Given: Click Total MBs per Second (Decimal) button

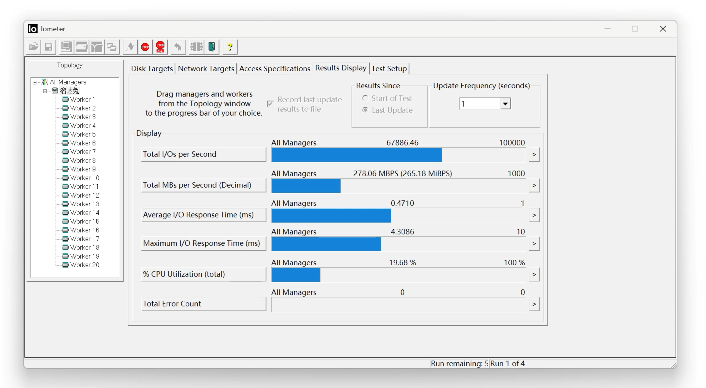Looking at the screenshot, I should [204, 185].
